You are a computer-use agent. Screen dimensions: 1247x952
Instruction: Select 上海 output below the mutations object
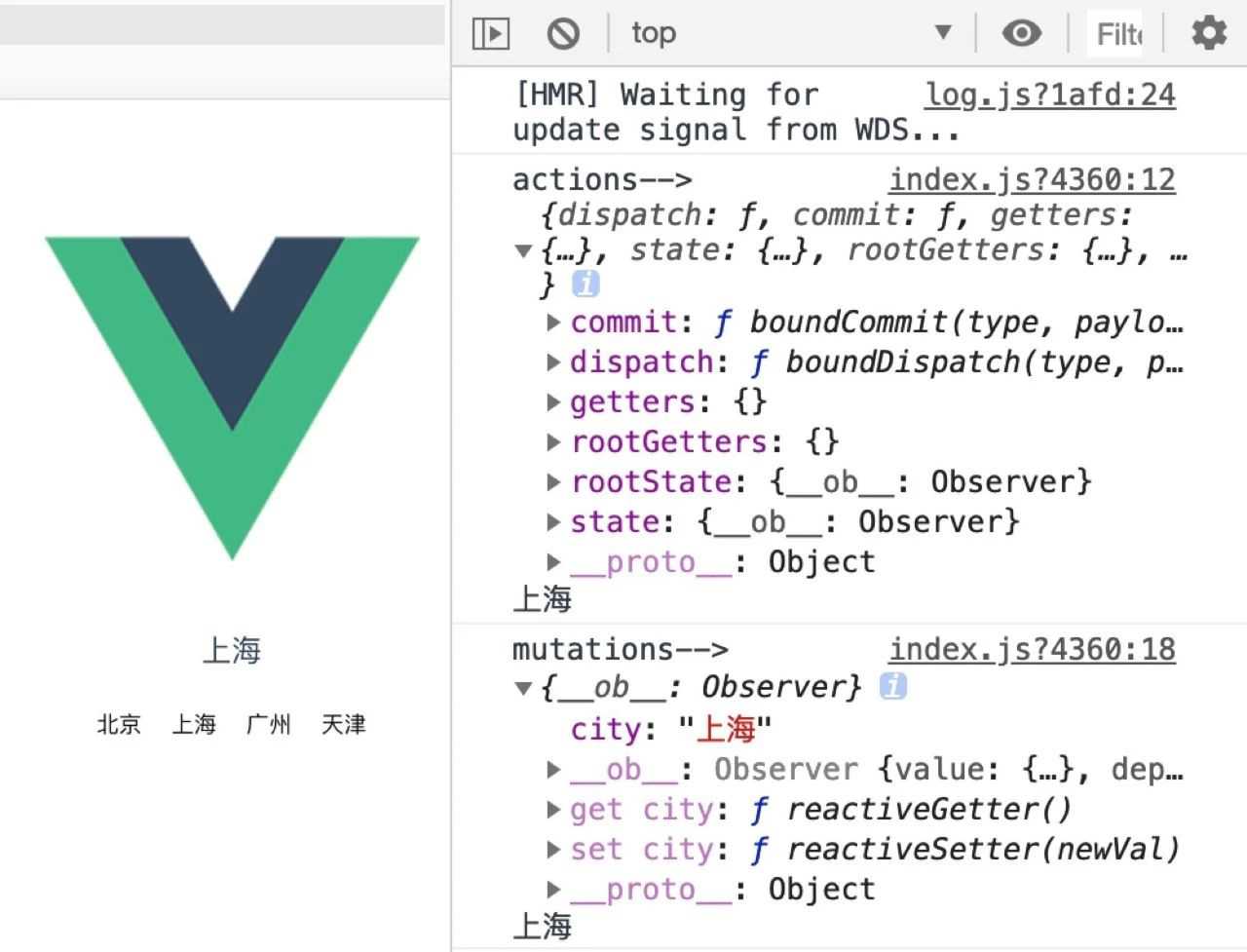[x=542, y=926]
